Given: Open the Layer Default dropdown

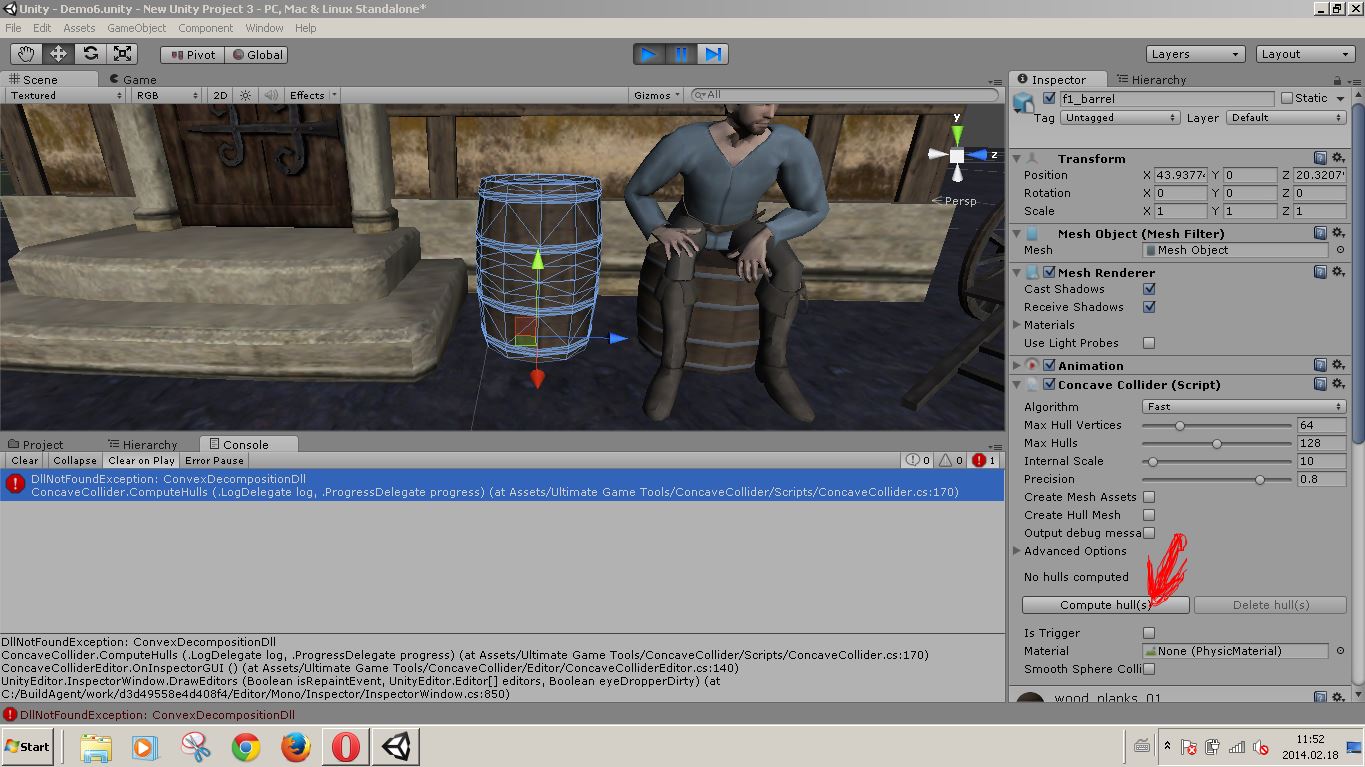Looking at the screenshot, I should coord(1285,117).
